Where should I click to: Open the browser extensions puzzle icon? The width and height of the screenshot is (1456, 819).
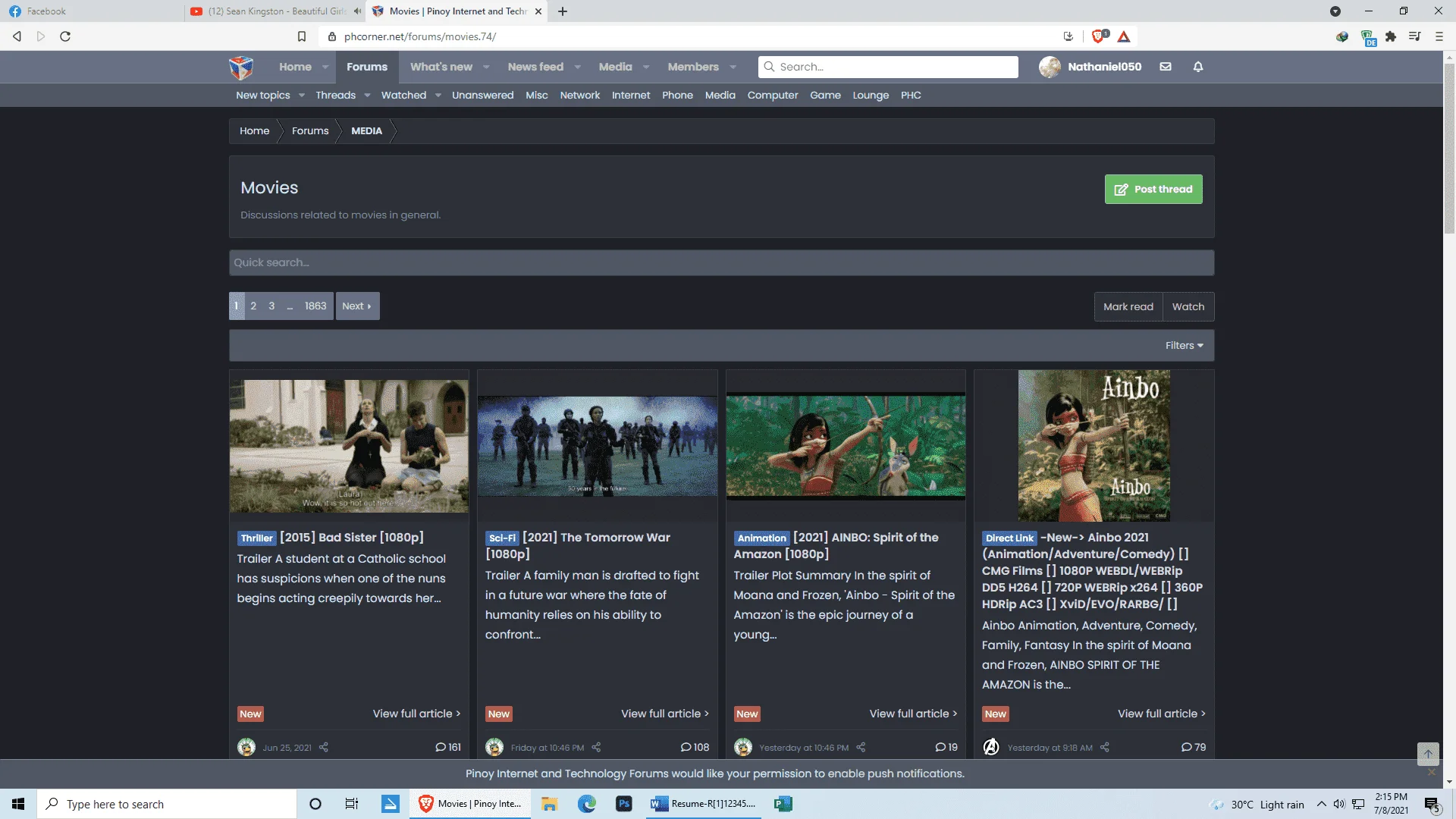[x=1391, y=36]
